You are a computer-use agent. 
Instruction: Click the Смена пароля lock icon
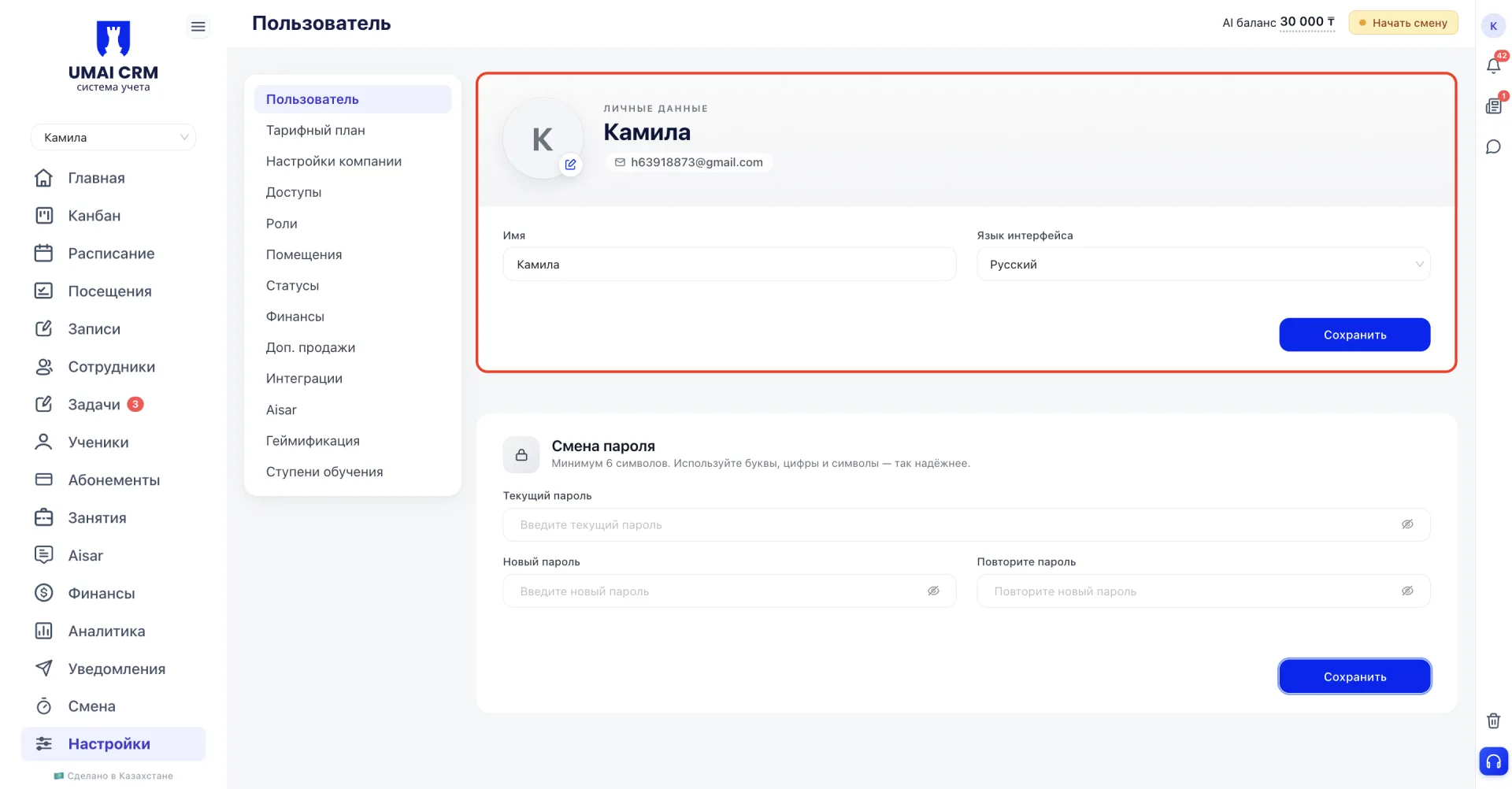click(x=521, y=455)
